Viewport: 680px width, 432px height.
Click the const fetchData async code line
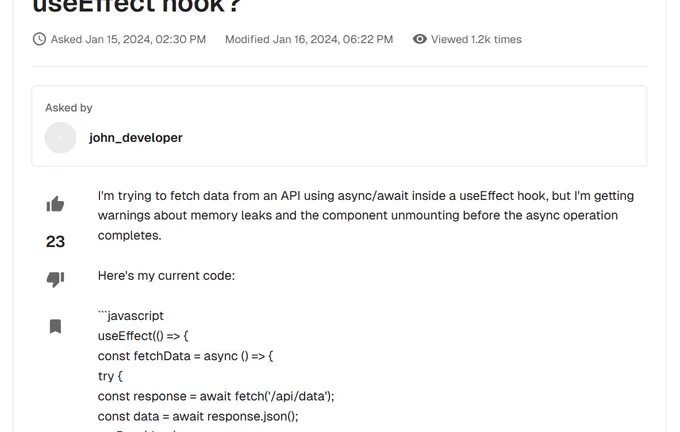click(185, 356)
